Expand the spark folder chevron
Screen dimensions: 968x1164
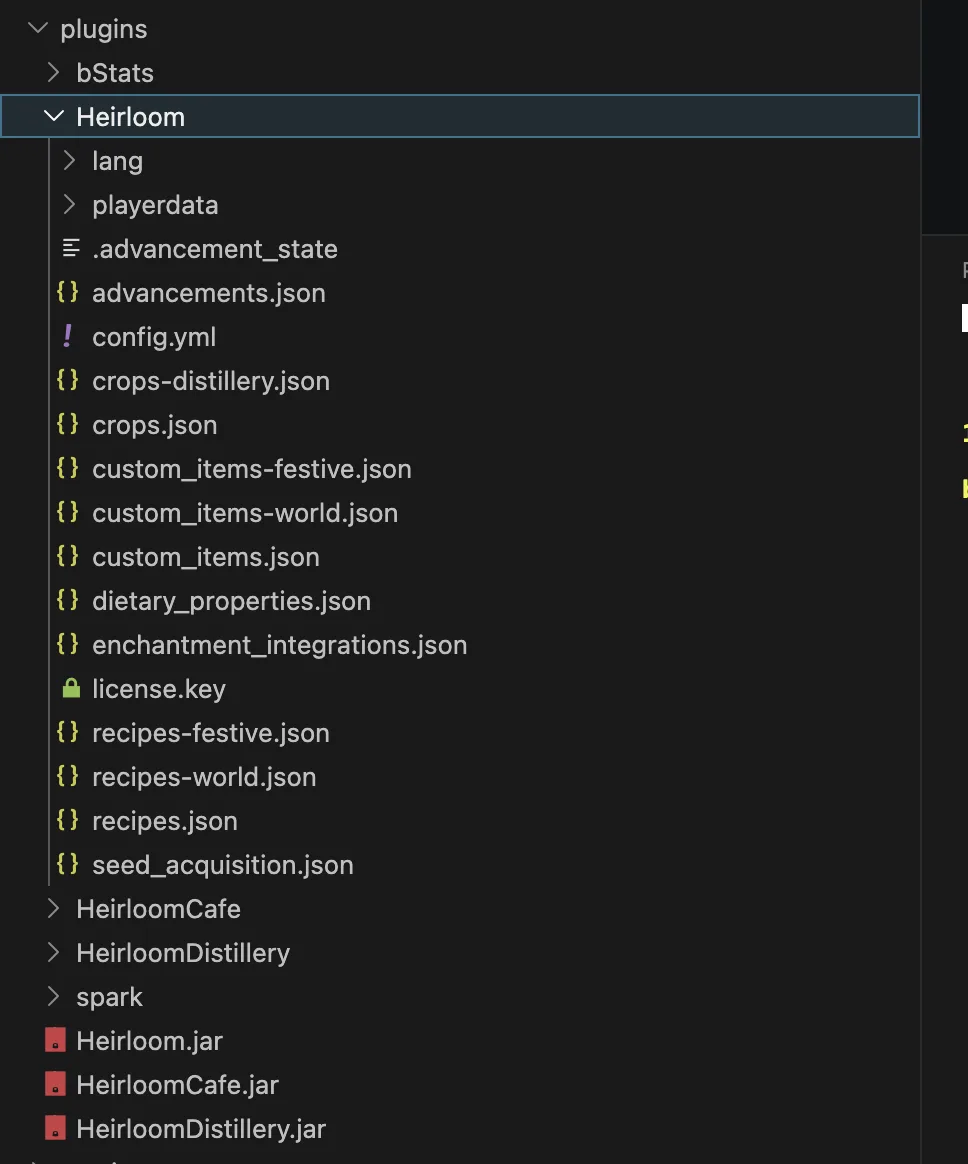53,996
